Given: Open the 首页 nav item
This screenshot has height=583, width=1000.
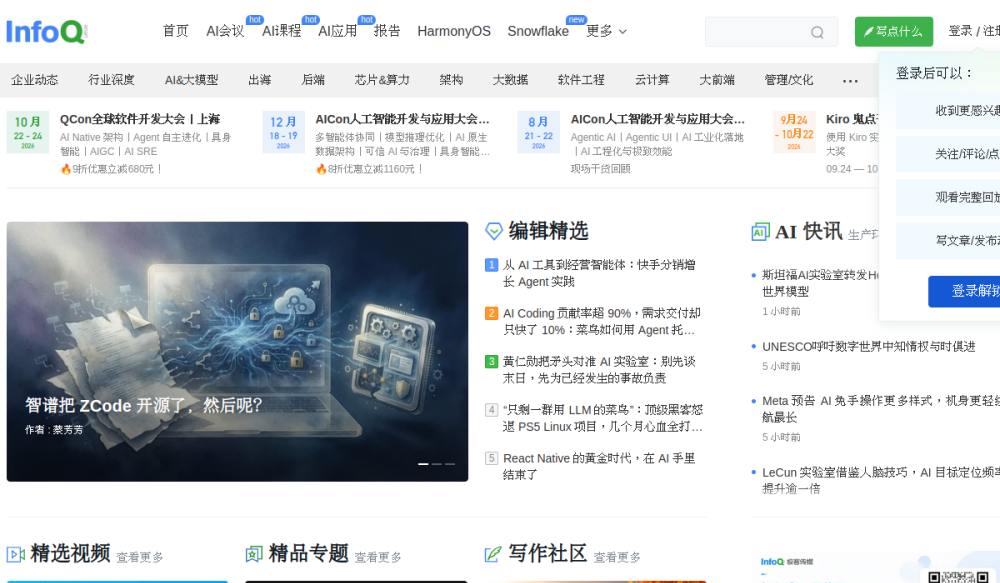Looking at the screenshot, I should pos(175,31).
